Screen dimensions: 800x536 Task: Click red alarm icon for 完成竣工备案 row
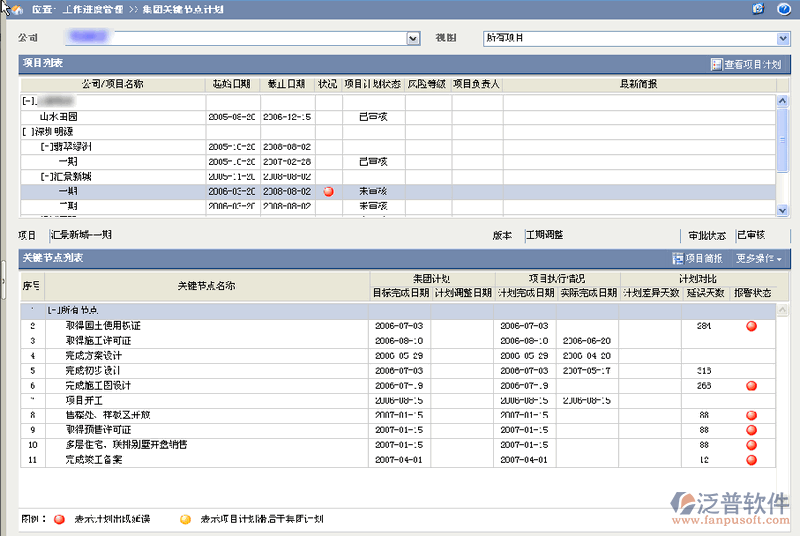click(x=751, y=459)
